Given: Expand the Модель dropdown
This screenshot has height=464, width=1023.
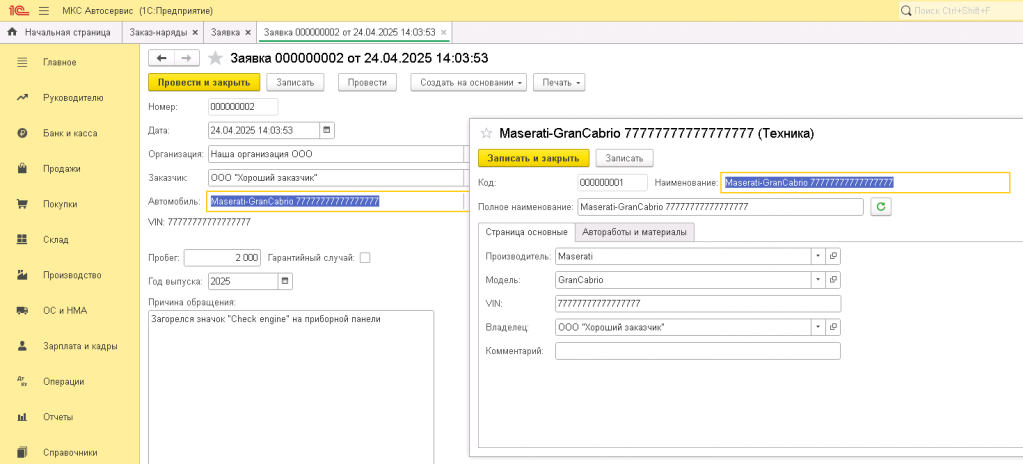Looking at the screenshot, I should 818,280.
